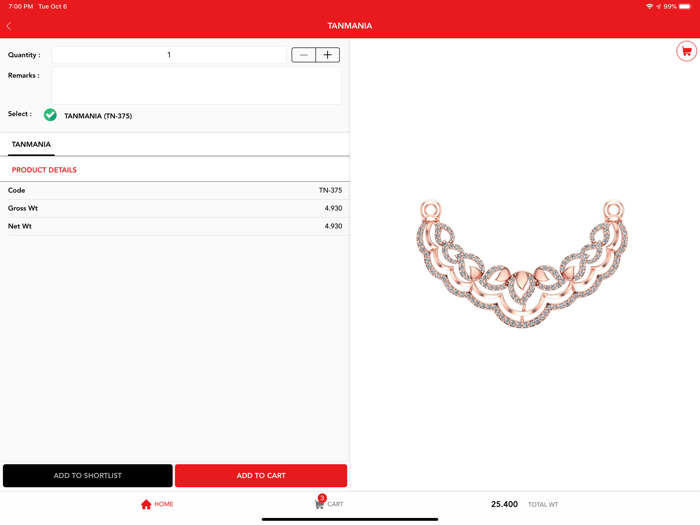
Task: Decrease quantity with the minus button
Action: (304, 55)
